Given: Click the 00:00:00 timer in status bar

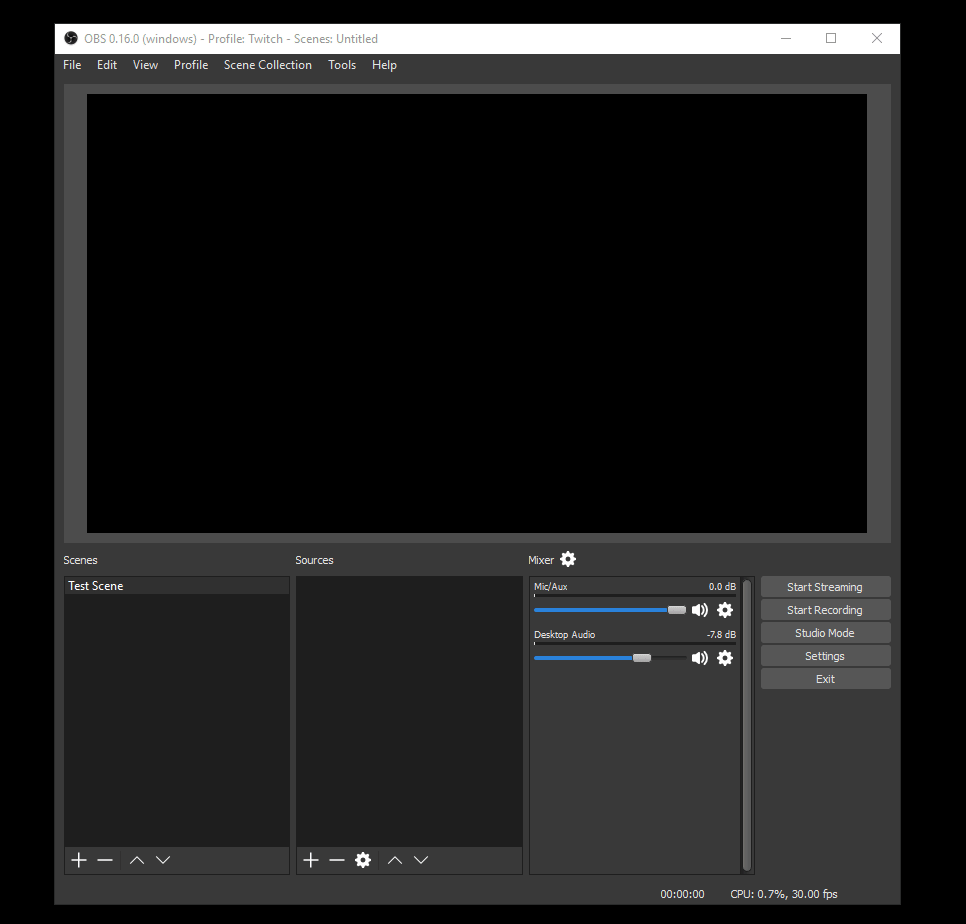Looking at the screenshot, I should click(682, 894).
